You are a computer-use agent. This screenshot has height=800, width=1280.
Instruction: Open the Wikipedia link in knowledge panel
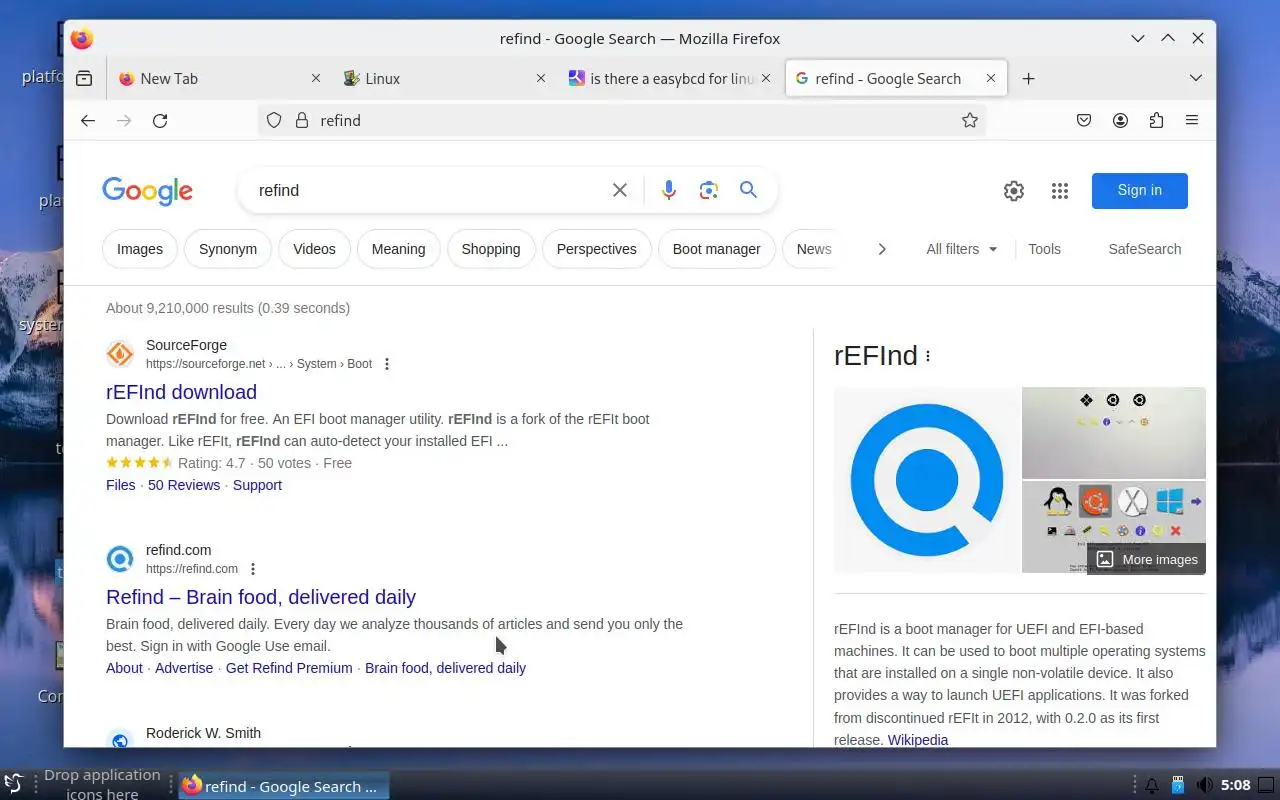coord(918,740)
